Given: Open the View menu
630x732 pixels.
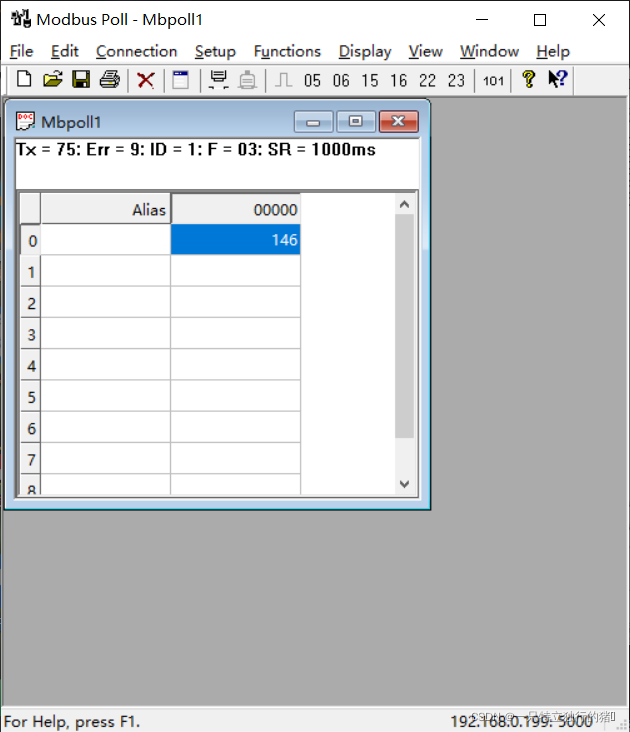Looking at the screenshot, I should [425, 51].
